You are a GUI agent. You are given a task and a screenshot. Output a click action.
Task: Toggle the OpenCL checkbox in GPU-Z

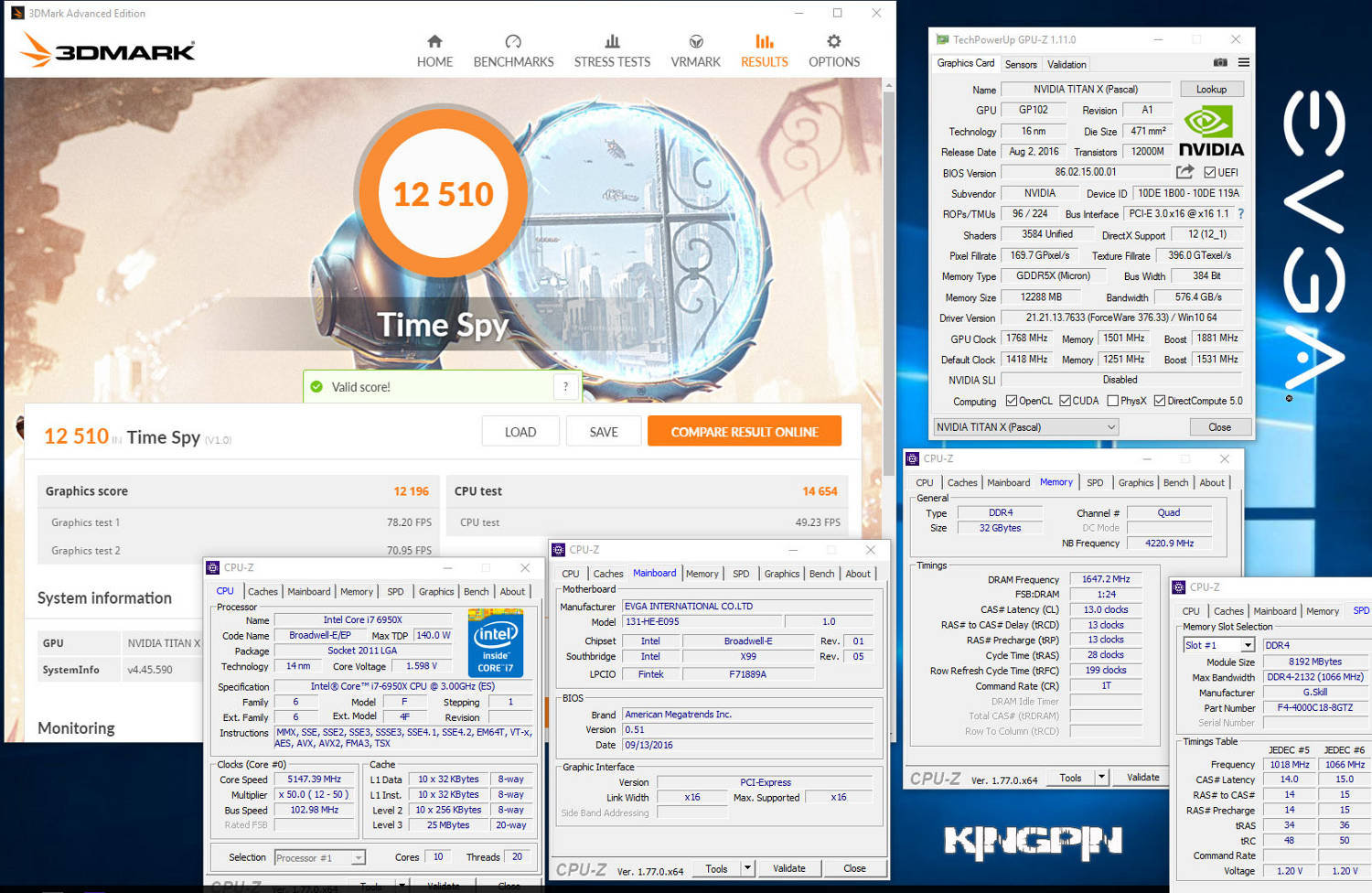(x=1011, y=401)
